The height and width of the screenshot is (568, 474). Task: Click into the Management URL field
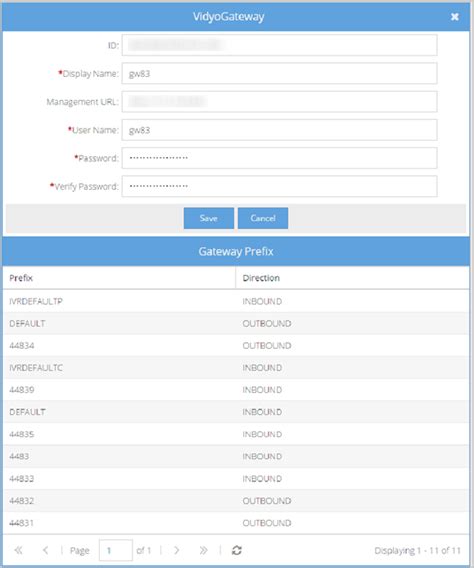[x=279, y=102]
